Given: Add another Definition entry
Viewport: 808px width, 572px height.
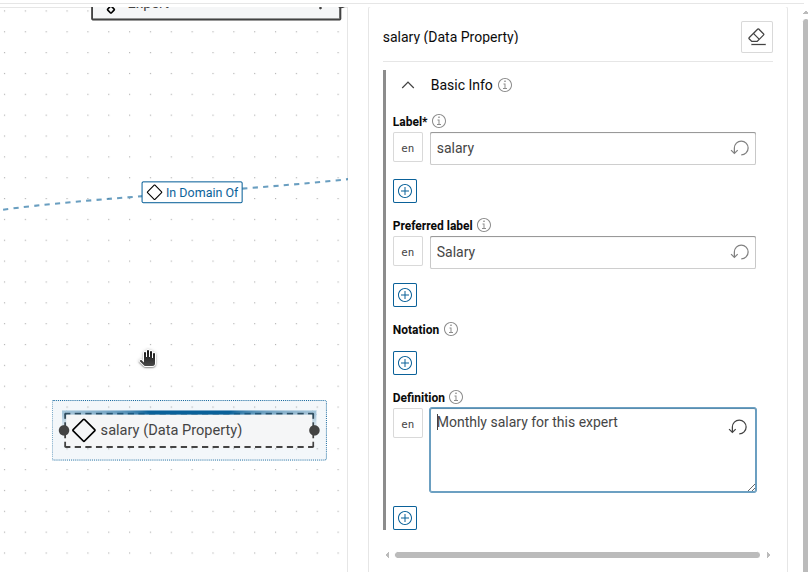Looking at the screenshot, I should [x=405, y=518].
